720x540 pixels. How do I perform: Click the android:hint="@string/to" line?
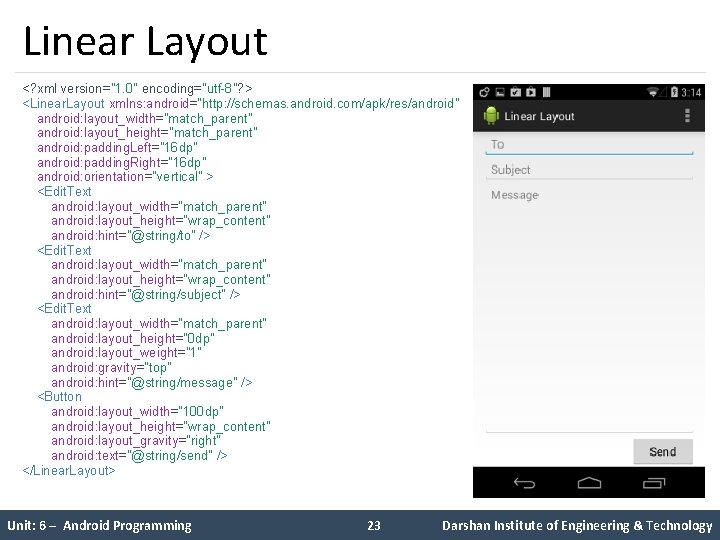click(131, 236)
